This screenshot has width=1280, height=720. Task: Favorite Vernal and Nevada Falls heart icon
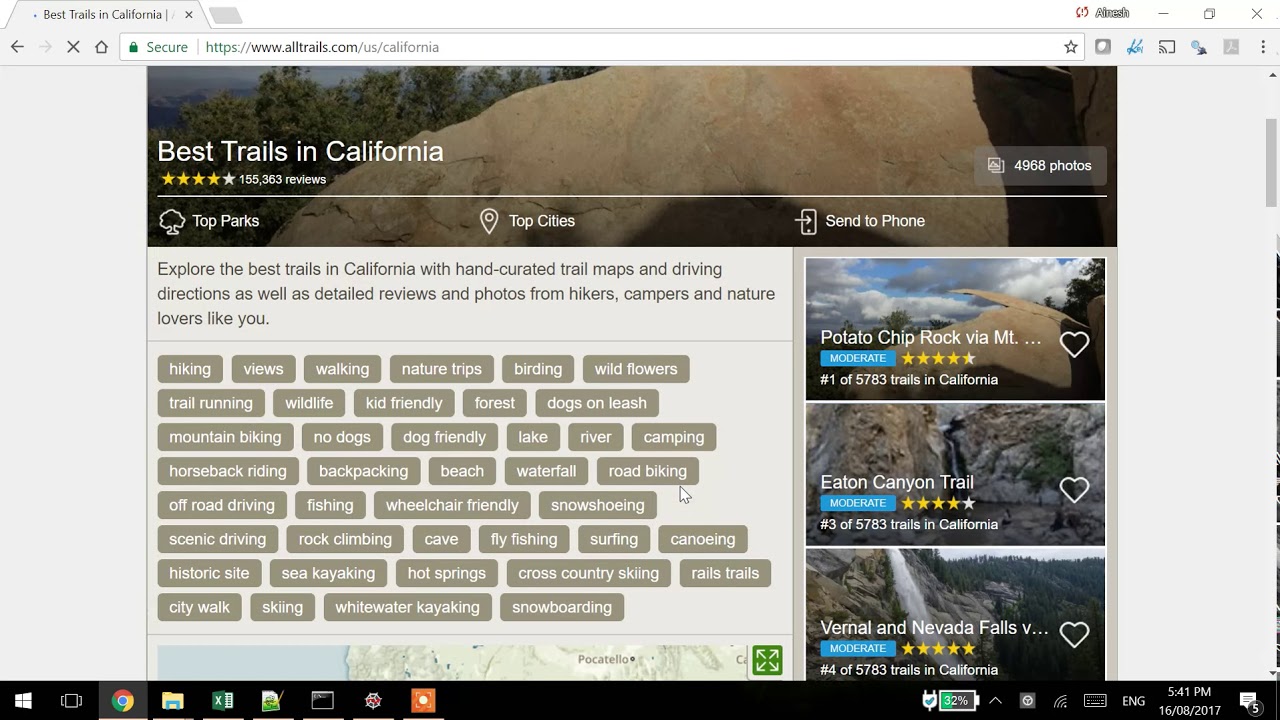[1074, 634]
